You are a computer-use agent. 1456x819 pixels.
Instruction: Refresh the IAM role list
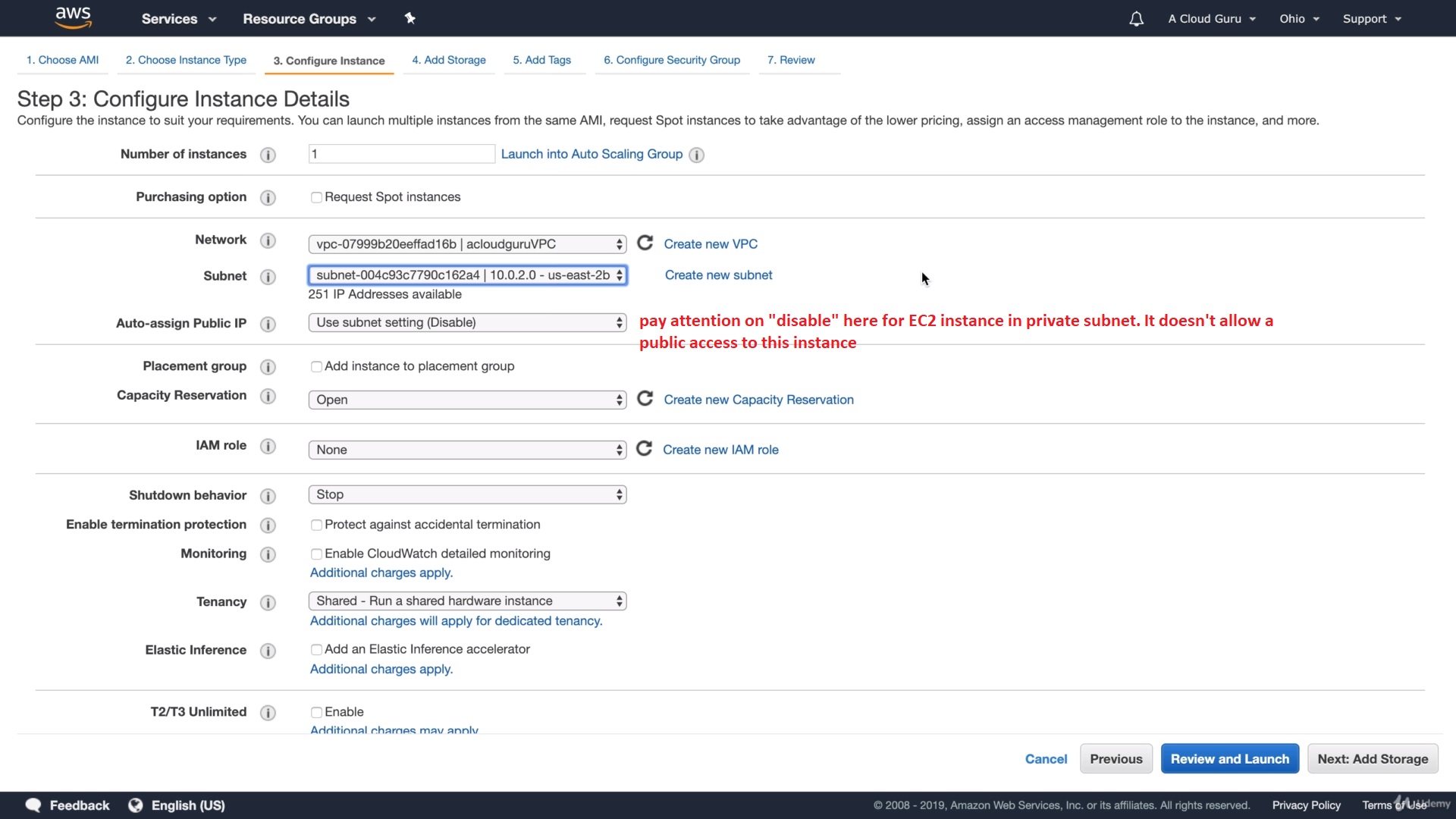point(644,449)
